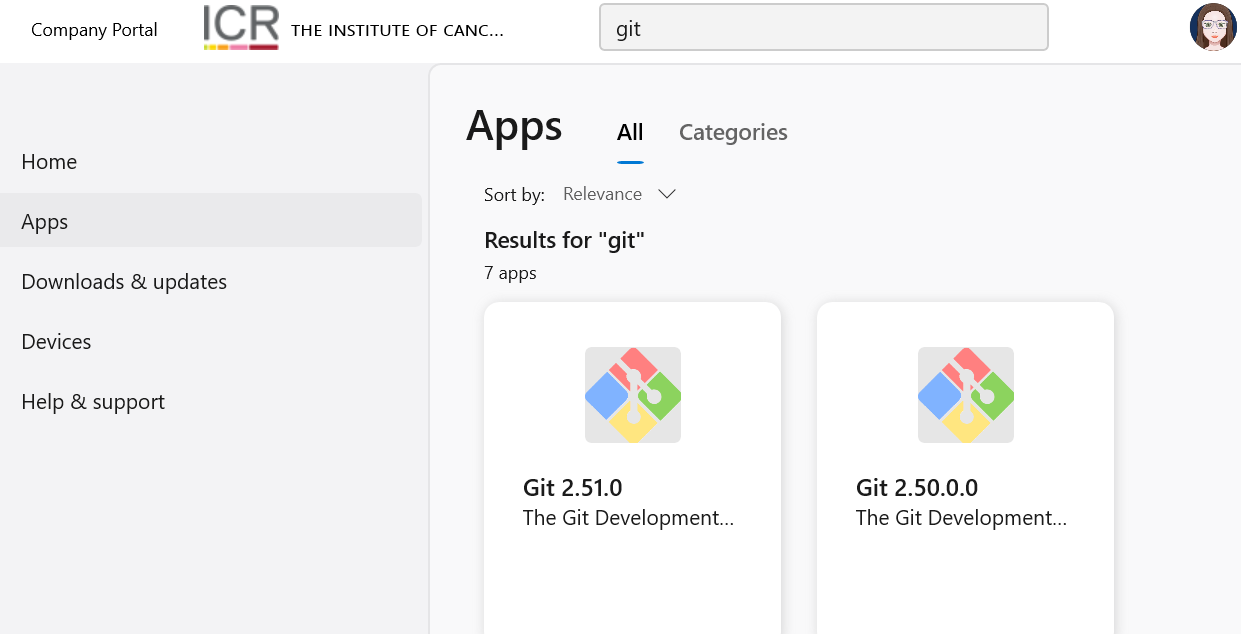Click in the search box containing "git"

[823, 27]
